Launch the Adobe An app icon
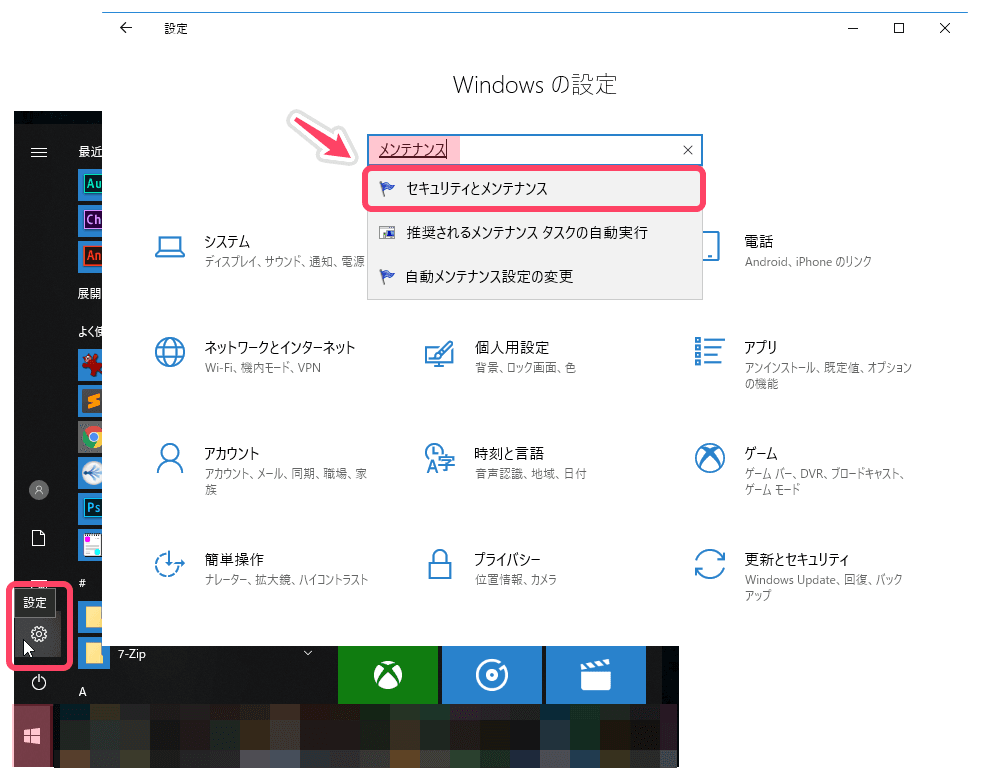 pos(91,256)
